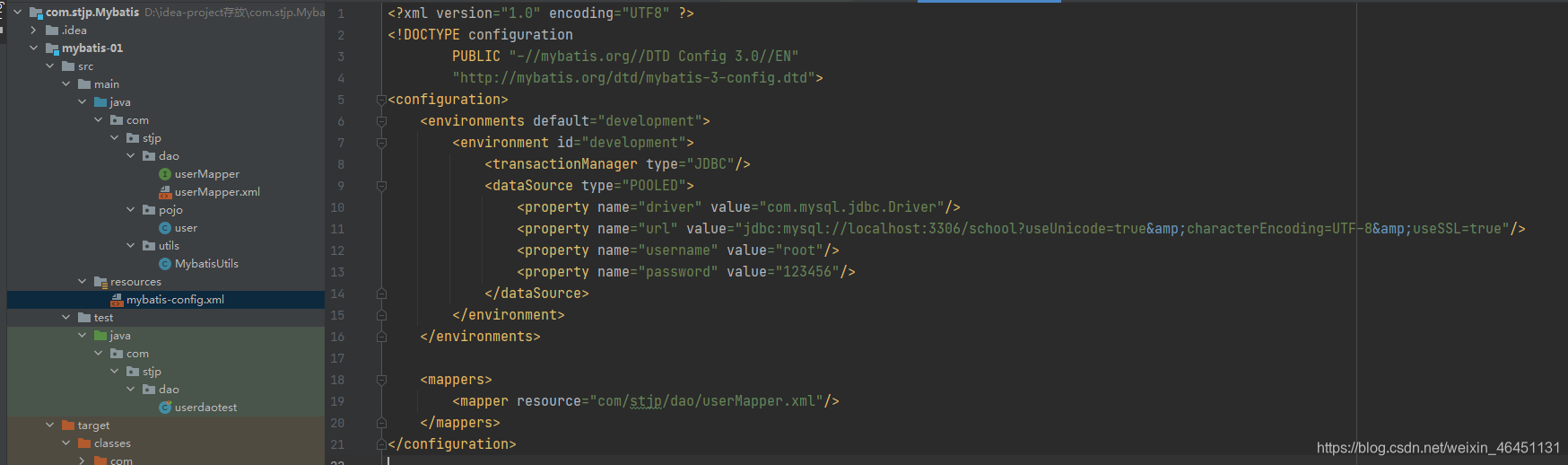Collapse the stjp package chevron under test

tap(114, 372)
